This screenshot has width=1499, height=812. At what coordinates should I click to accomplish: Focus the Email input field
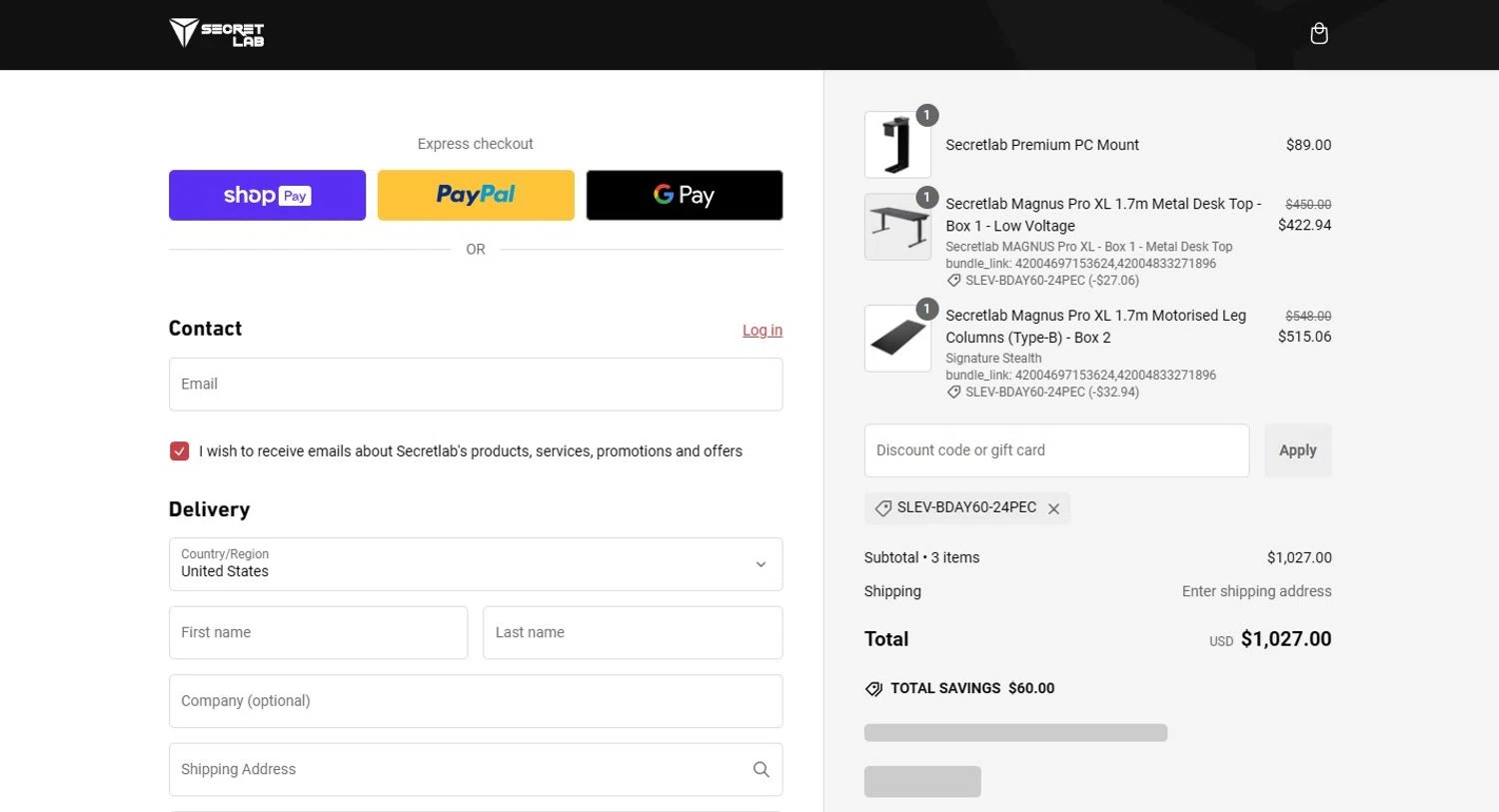[x=476, y=385]
